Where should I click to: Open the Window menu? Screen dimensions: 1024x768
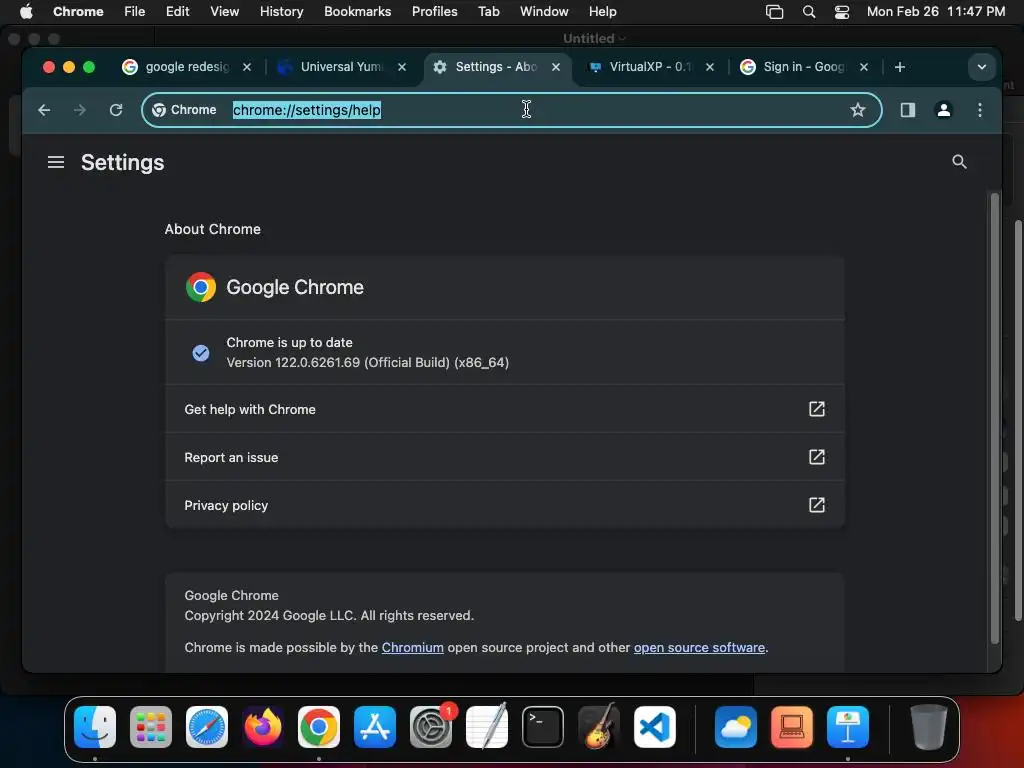coord(544,11)
